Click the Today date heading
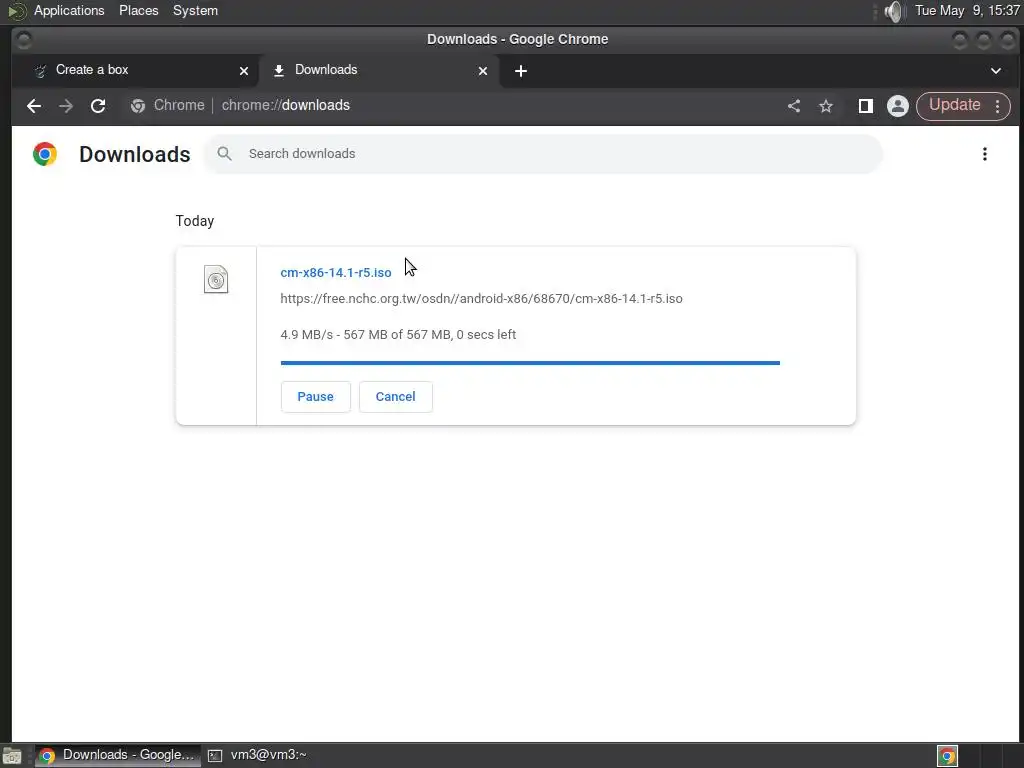 click(x=195, y=221)
